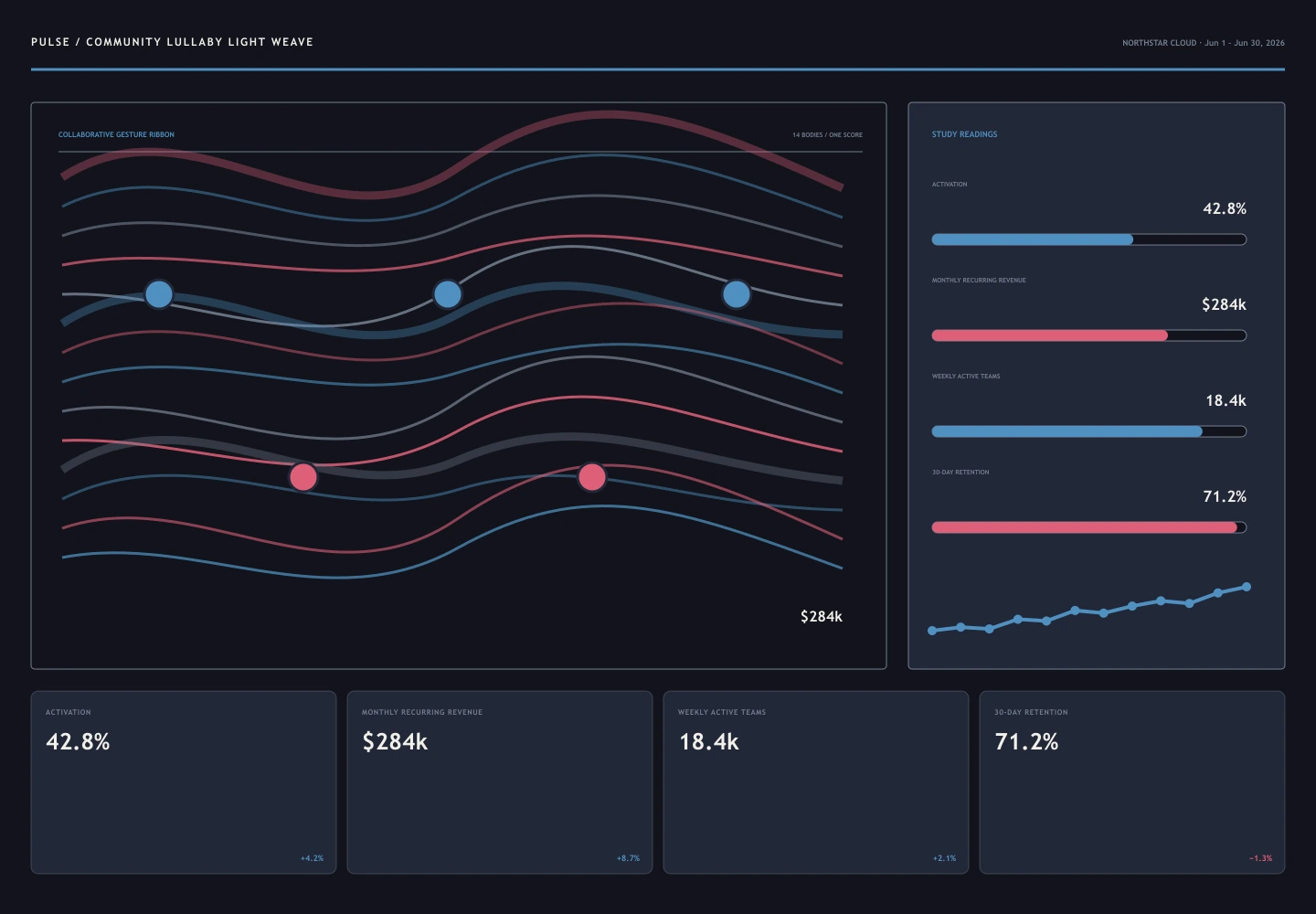Click the "COLLABORATIVE GESTURE RIBBON" heading
The height and width of the screenshot is (914, 1316).
pyautogui.click(x=116, y=135)
